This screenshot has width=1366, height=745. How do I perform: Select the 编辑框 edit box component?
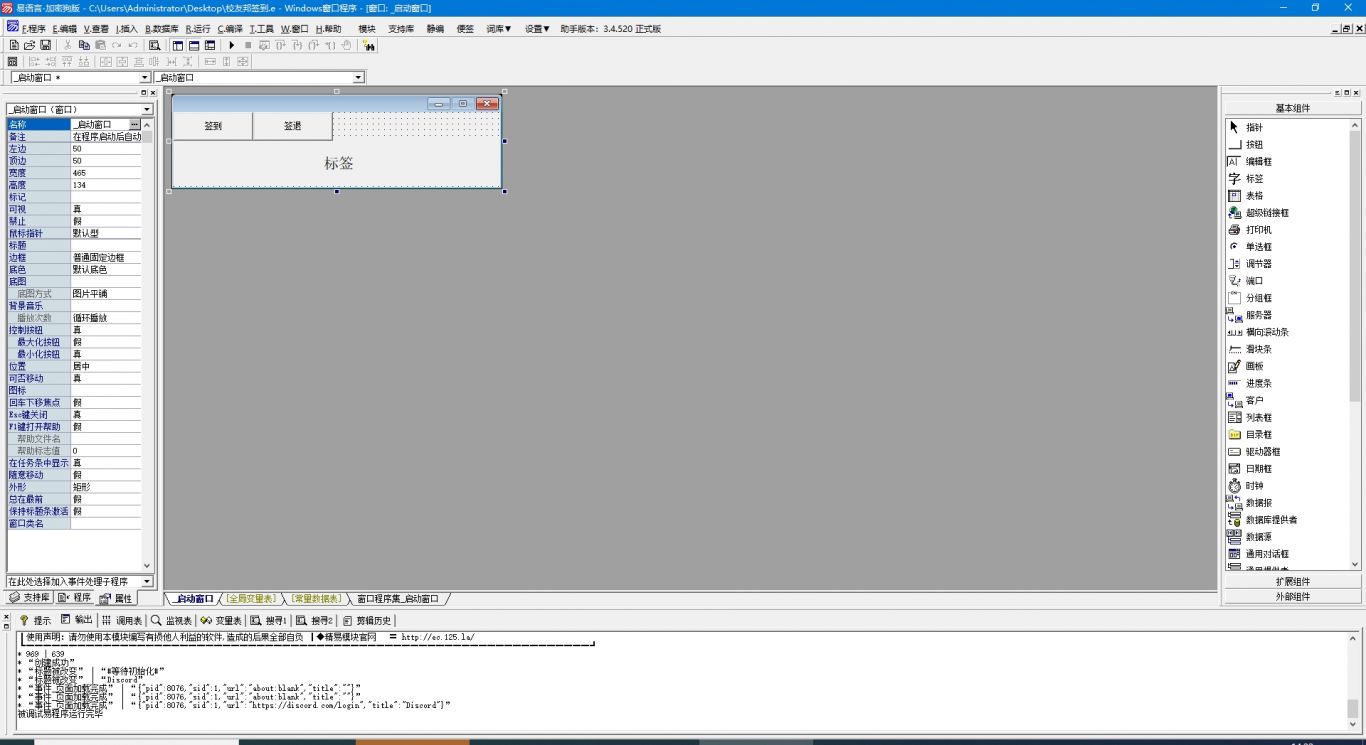point(1250,161)
